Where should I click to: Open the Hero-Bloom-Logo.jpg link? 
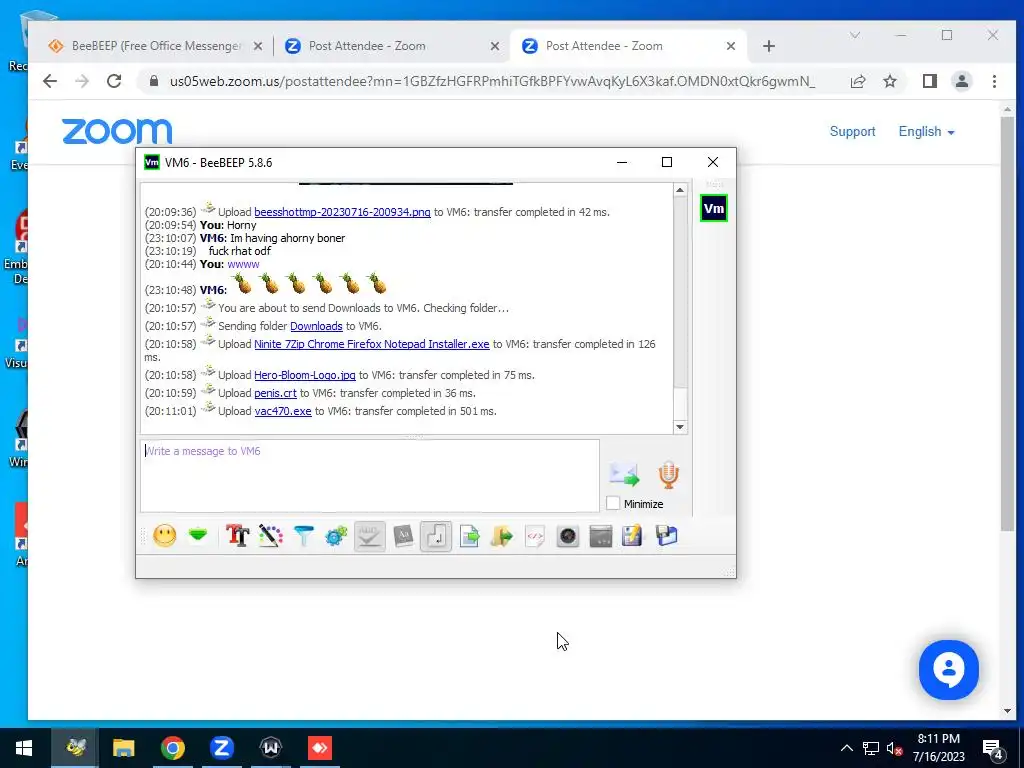click(x=304, y=375)
